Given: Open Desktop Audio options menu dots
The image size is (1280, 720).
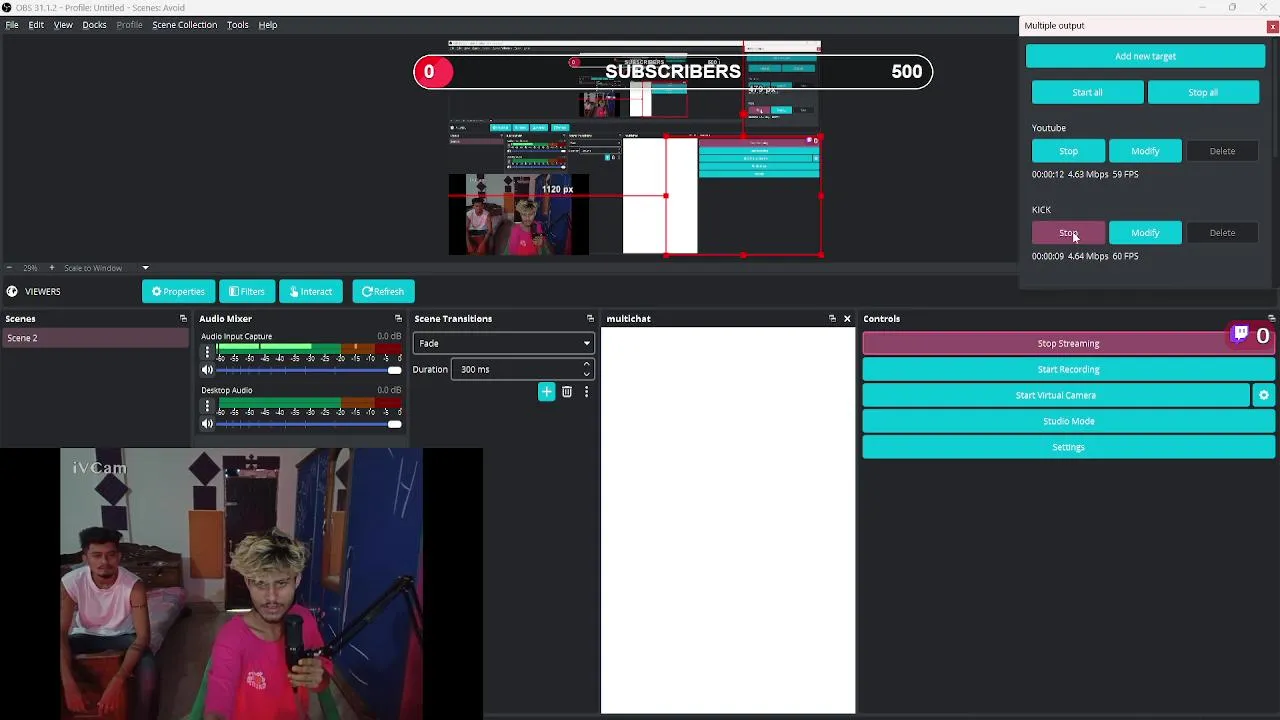Looking at the screenshot, I should [207, 406].
